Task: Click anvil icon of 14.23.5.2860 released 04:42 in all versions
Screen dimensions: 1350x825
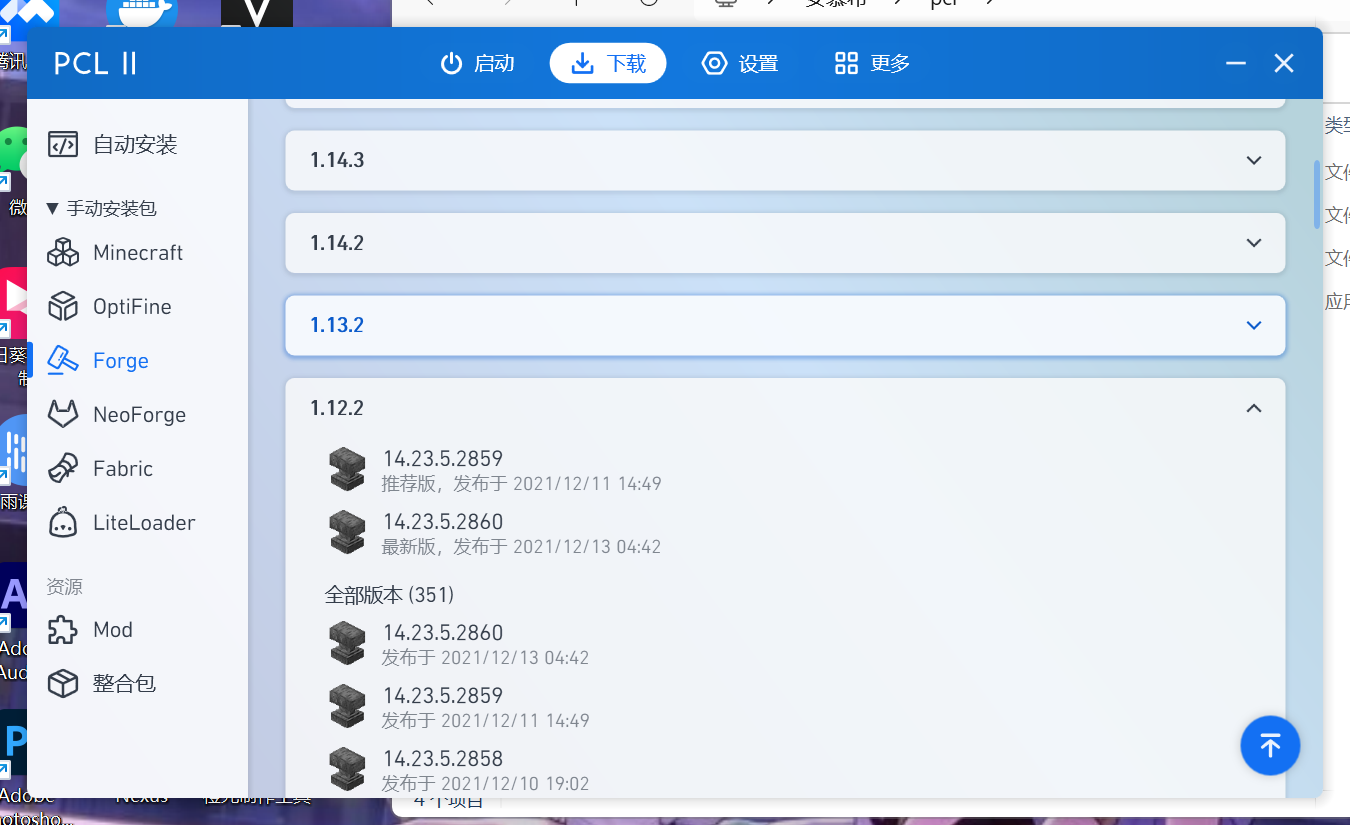Action: (348, 643)
